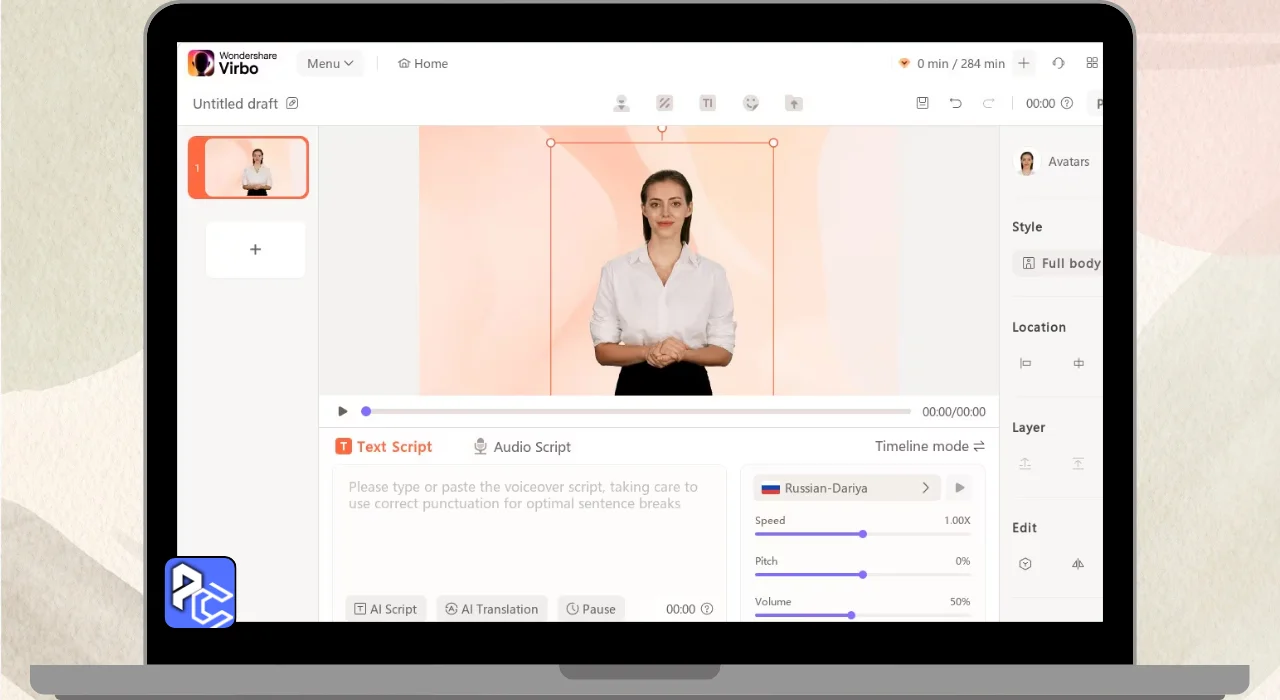Click the Wondershare Virbo logo
Image resolution: width=1280 pixels, height=700 pixels.
(233, 63)
